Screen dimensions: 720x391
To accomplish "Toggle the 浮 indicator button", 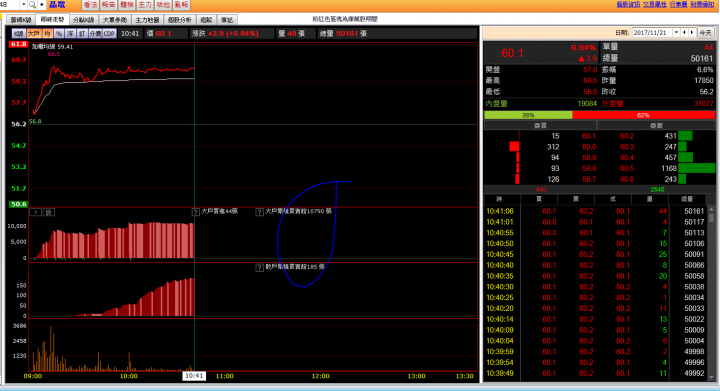I will [x=70, y=34].
